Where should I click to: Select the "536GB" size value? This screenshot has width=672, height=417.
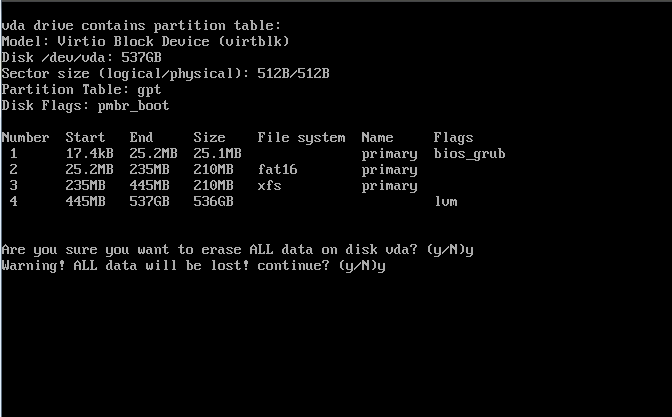pos(213,201)
